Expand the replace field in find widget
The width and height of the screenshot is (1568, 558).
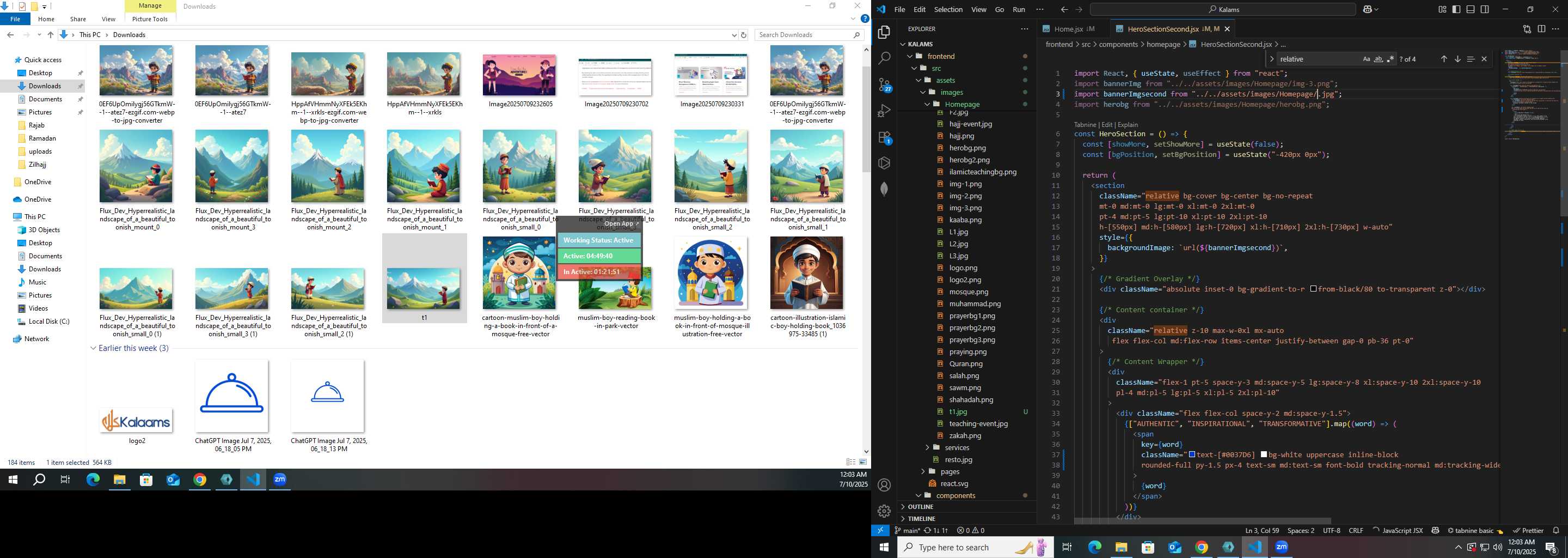coord(1272,59)
